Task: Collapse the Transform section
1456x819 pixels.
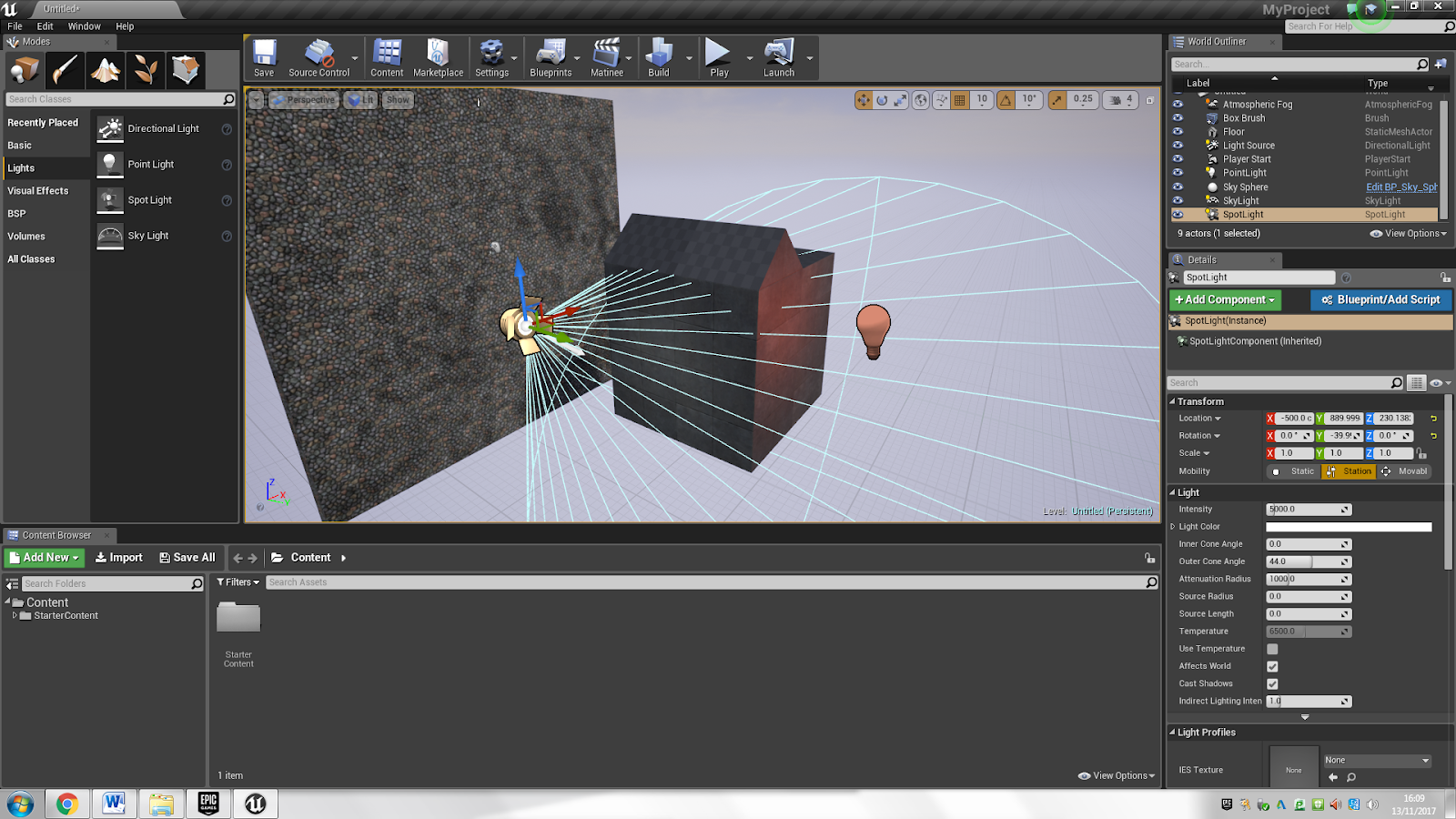Action: (1173, 401)
